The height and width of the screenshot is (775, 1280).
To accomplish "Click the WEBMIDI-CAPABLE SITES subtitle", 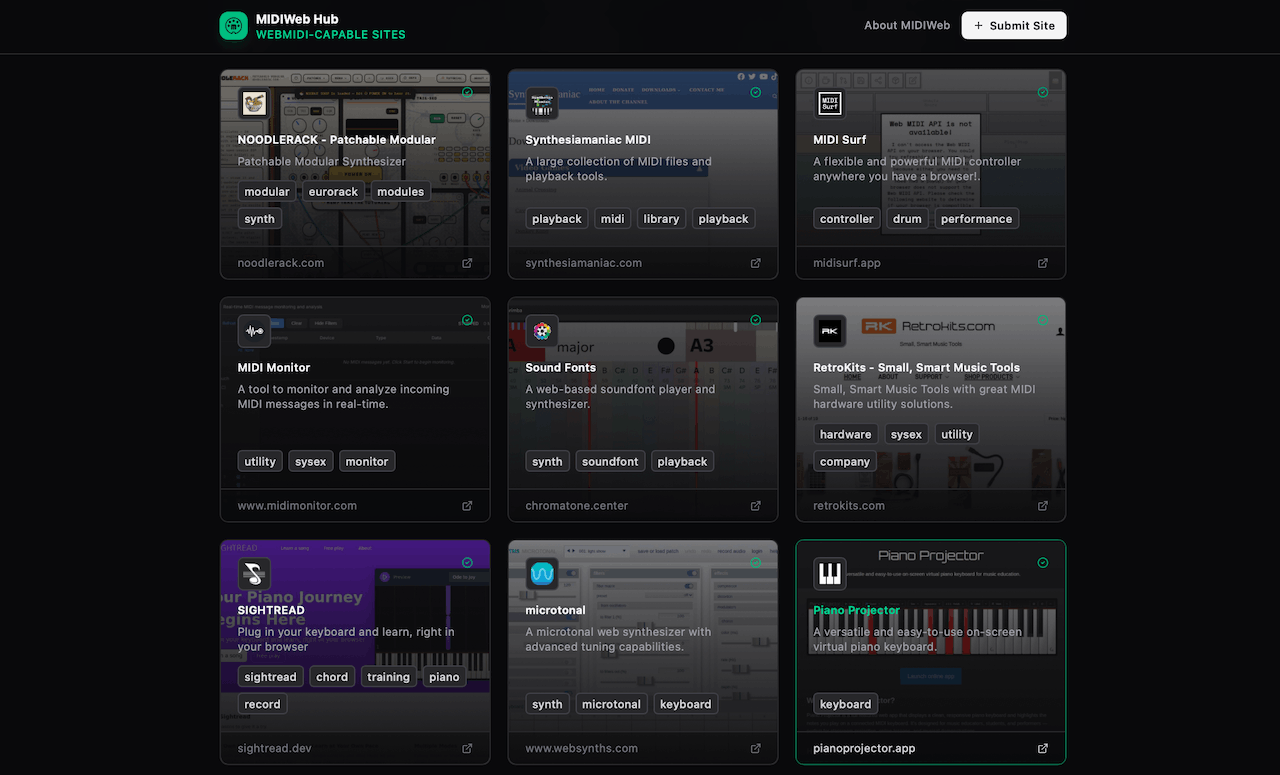I will [330, 35].
